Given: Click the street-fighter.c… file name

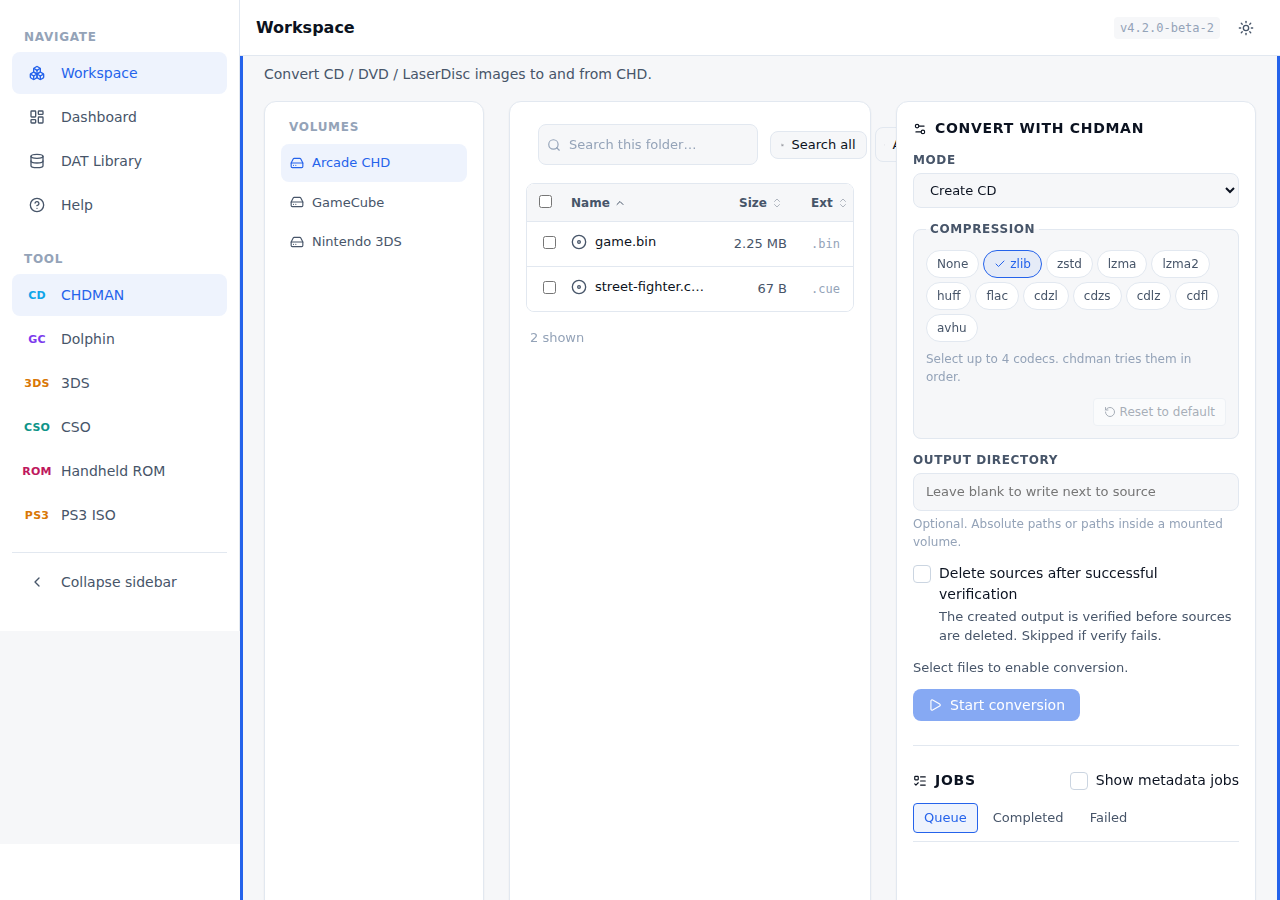Looking at the screenshot, I should point(649,286).
